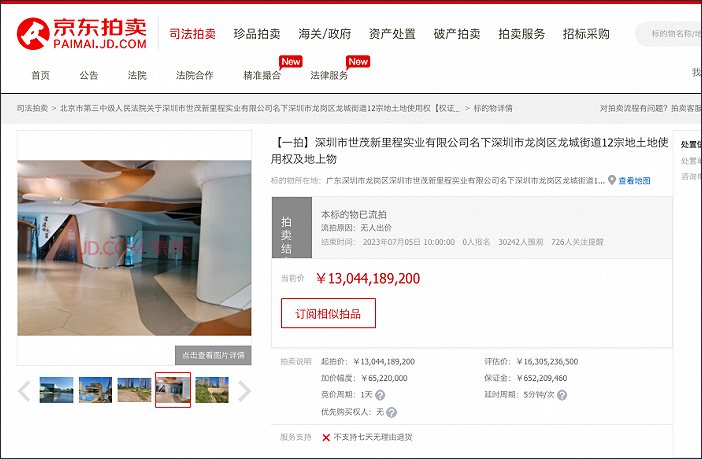Click 不支持七天无理由退货 text

pos(373,437)
